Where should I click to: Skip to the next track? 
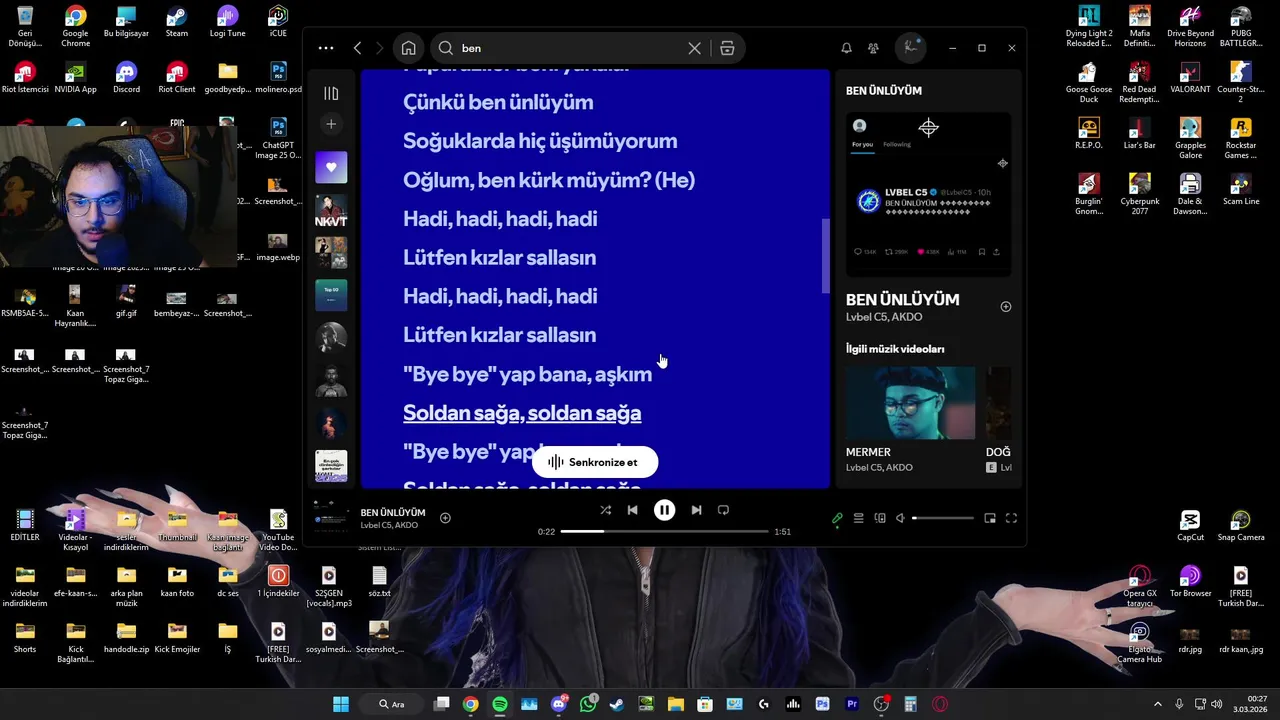pyautogui.click(x=696, y=510)
